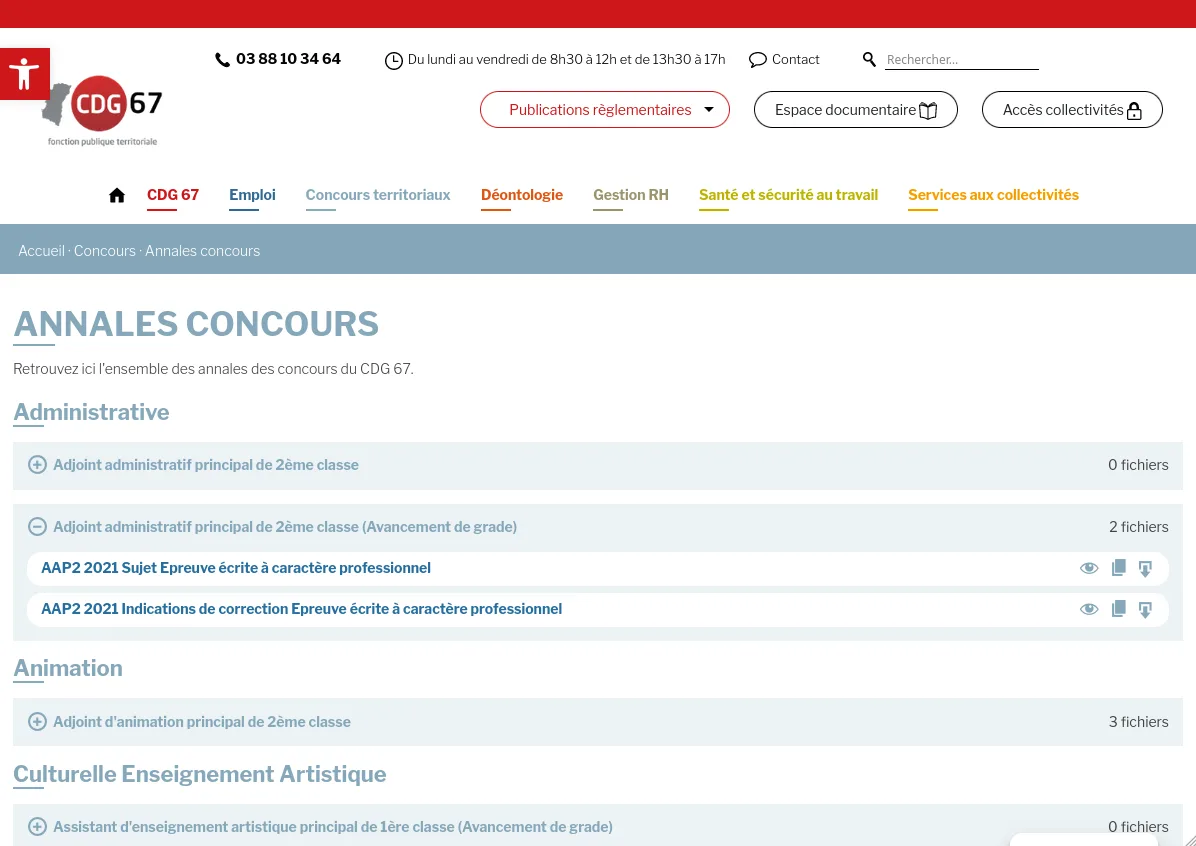Image resolution: width=1196 pixels, height=846 pixels.
Task: Click Annales concours in the breadcrumb
Action: 203,251
